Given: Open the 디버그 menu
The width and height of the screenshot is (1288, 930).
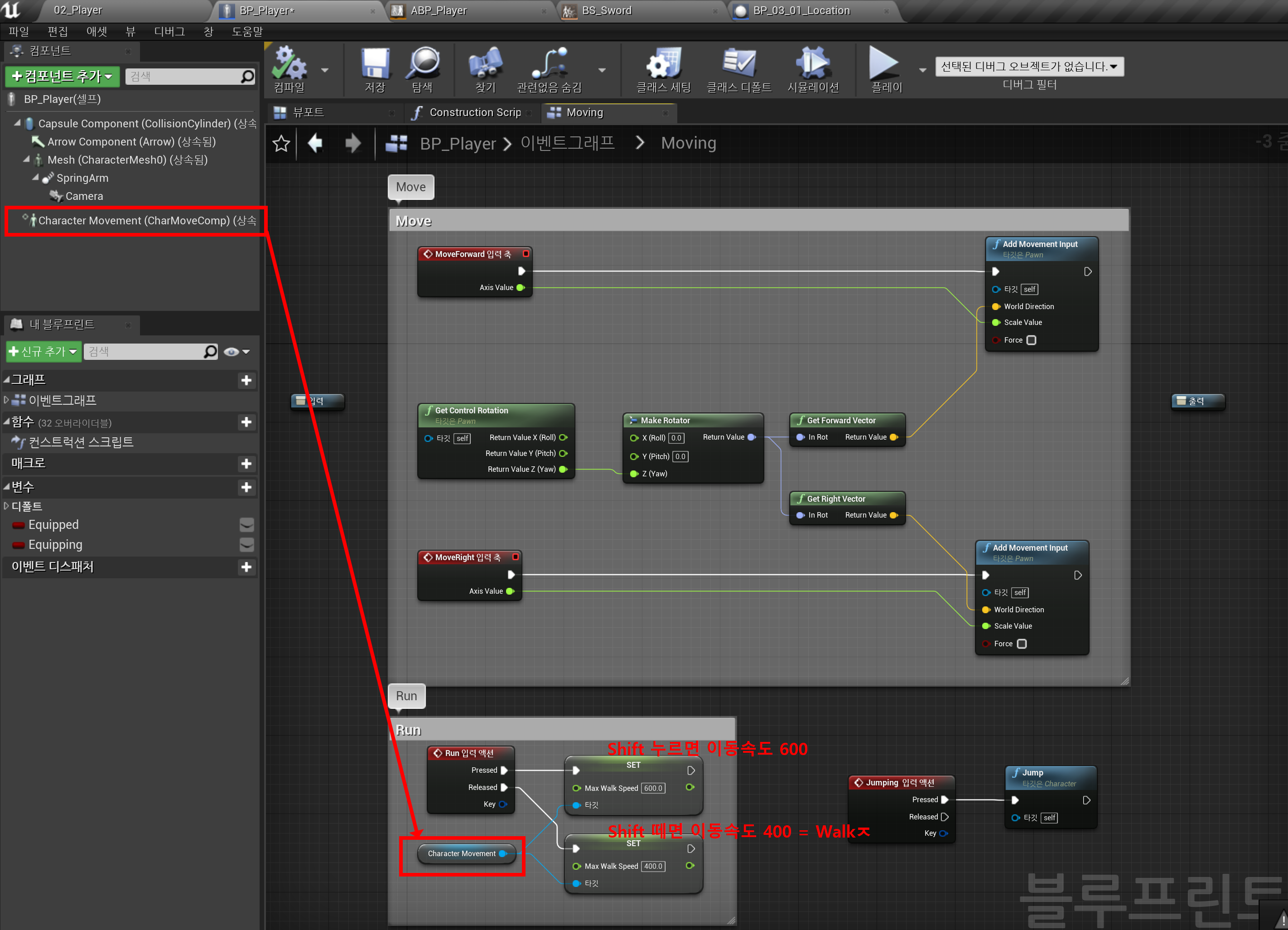Looking at the screenshot, I should pyautogui.click(x=169, y=32).
